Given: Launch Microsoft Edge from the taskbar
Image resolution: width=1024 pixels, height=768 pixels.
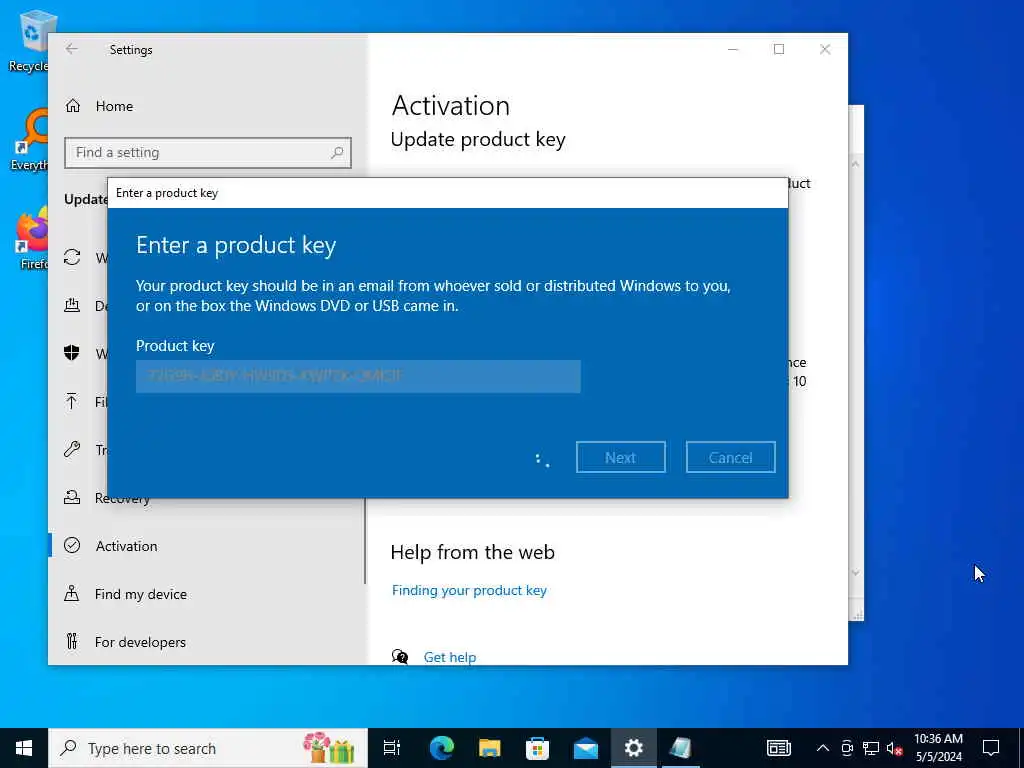Looking at the screenshot, I should [x=441, y=748].
